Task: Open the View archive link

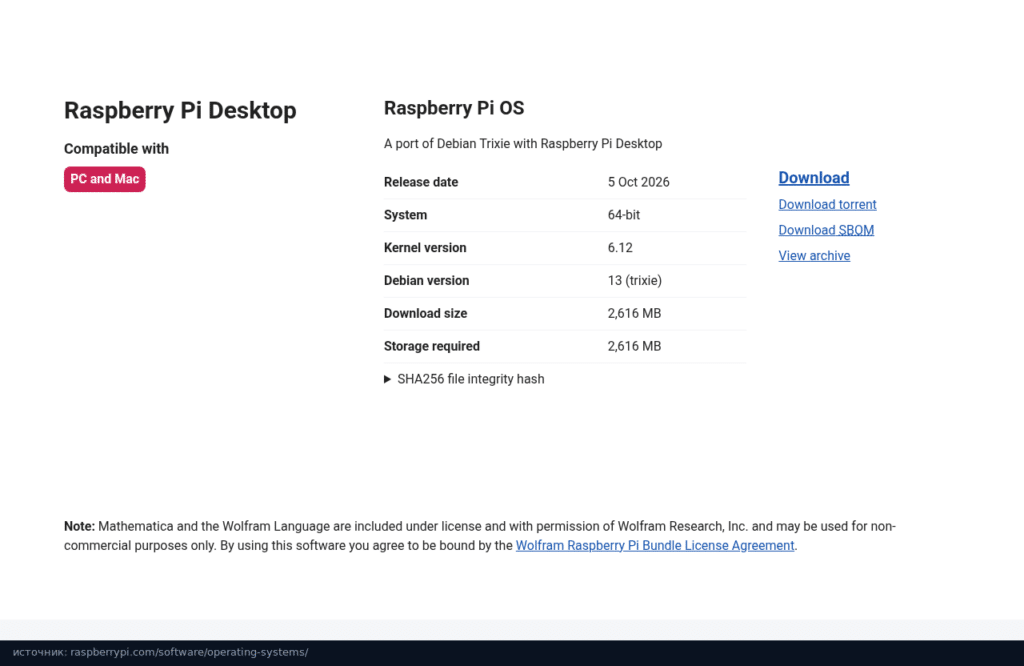Action: tap(814, 255)
